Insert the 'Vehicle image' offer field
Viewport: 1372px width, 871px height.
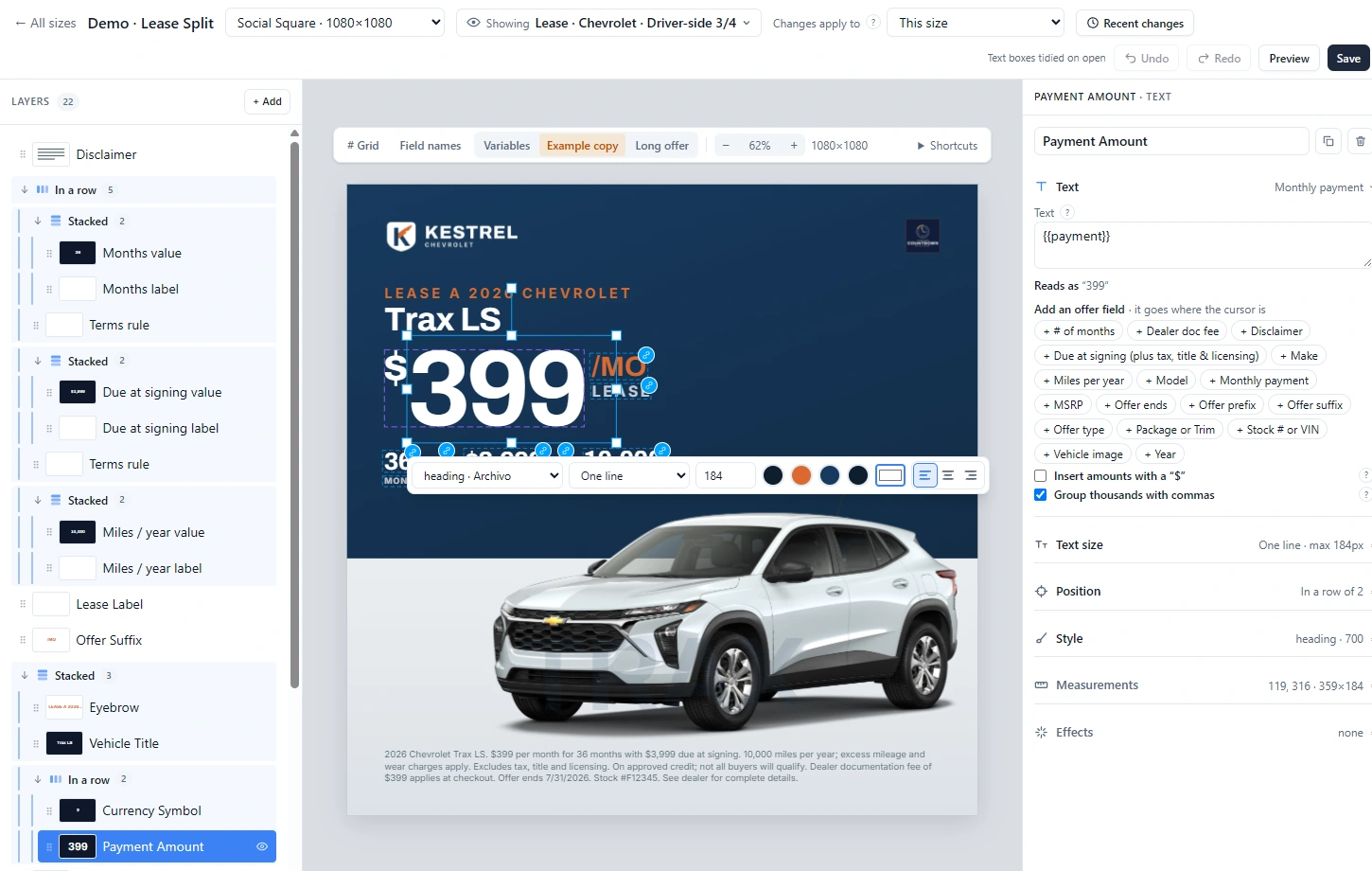(x=1082, y=454)
